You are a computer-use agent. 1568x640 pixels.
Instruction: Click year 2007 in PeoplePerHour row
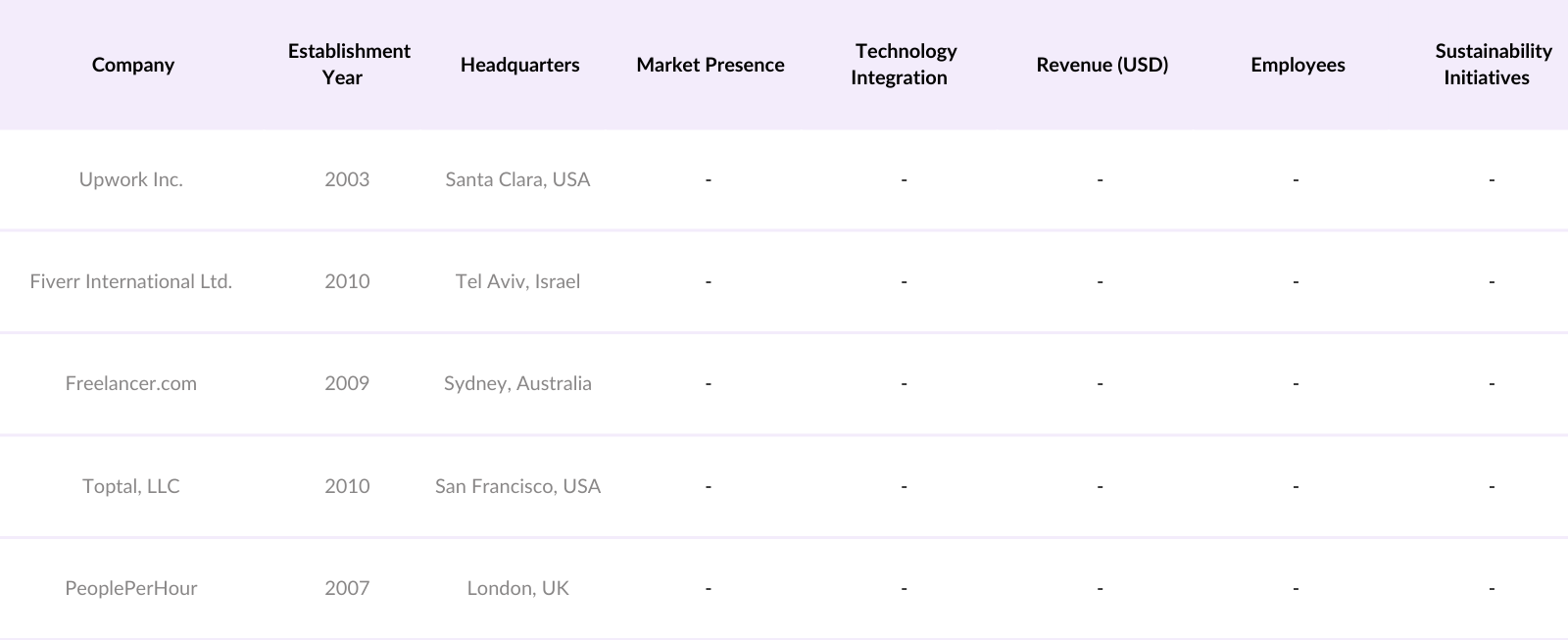click(x=347, y=588)
